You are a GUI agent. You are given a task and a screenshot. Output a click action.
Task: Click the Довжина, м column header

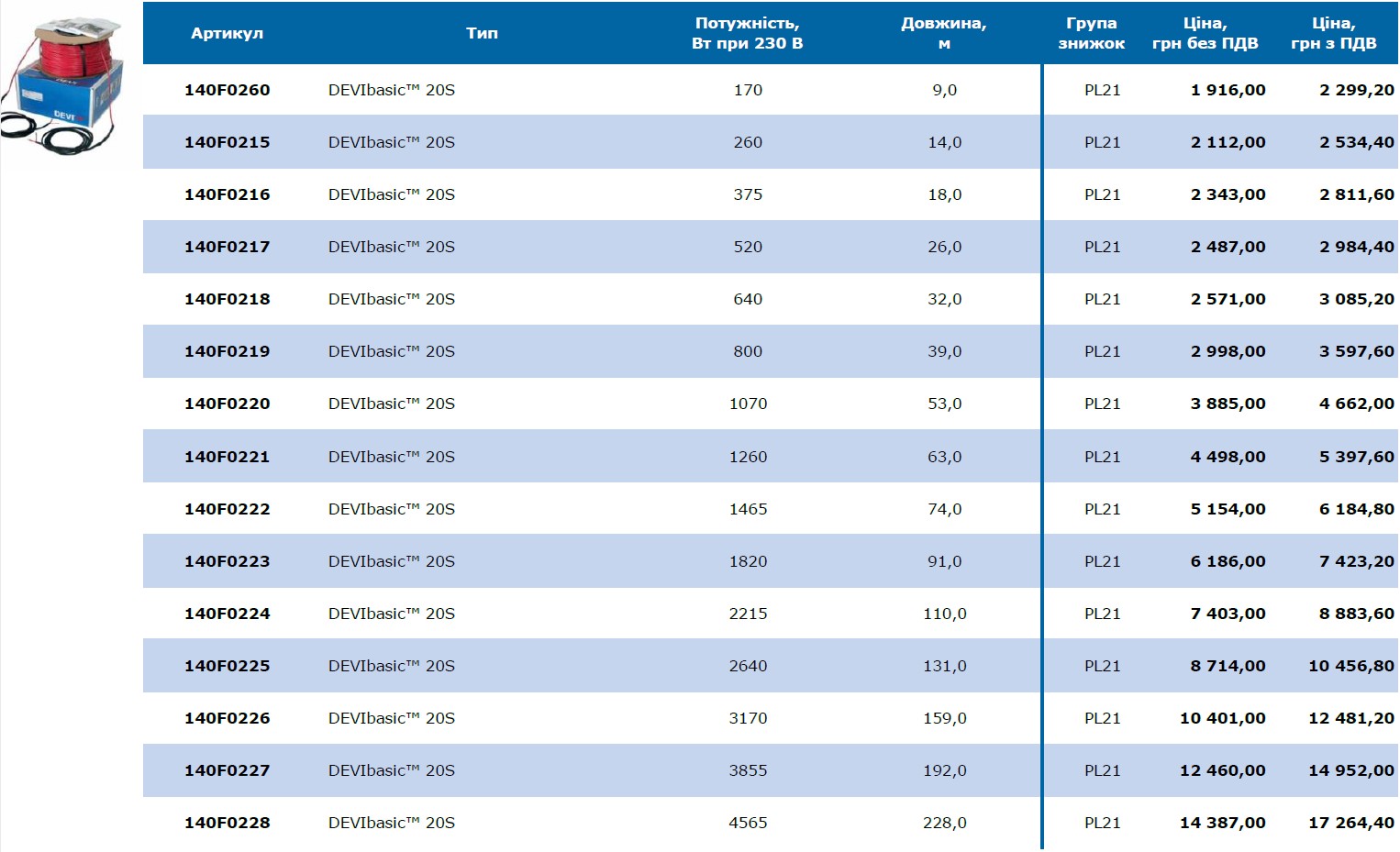(x=944, y=33)
